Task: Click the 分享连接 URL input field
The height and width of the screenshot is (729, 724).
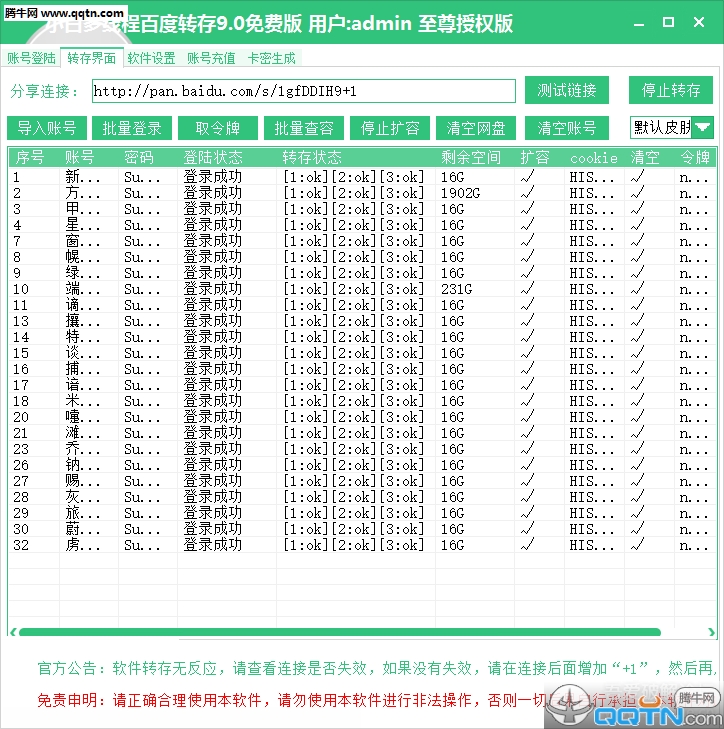Action: click(304, 91)
